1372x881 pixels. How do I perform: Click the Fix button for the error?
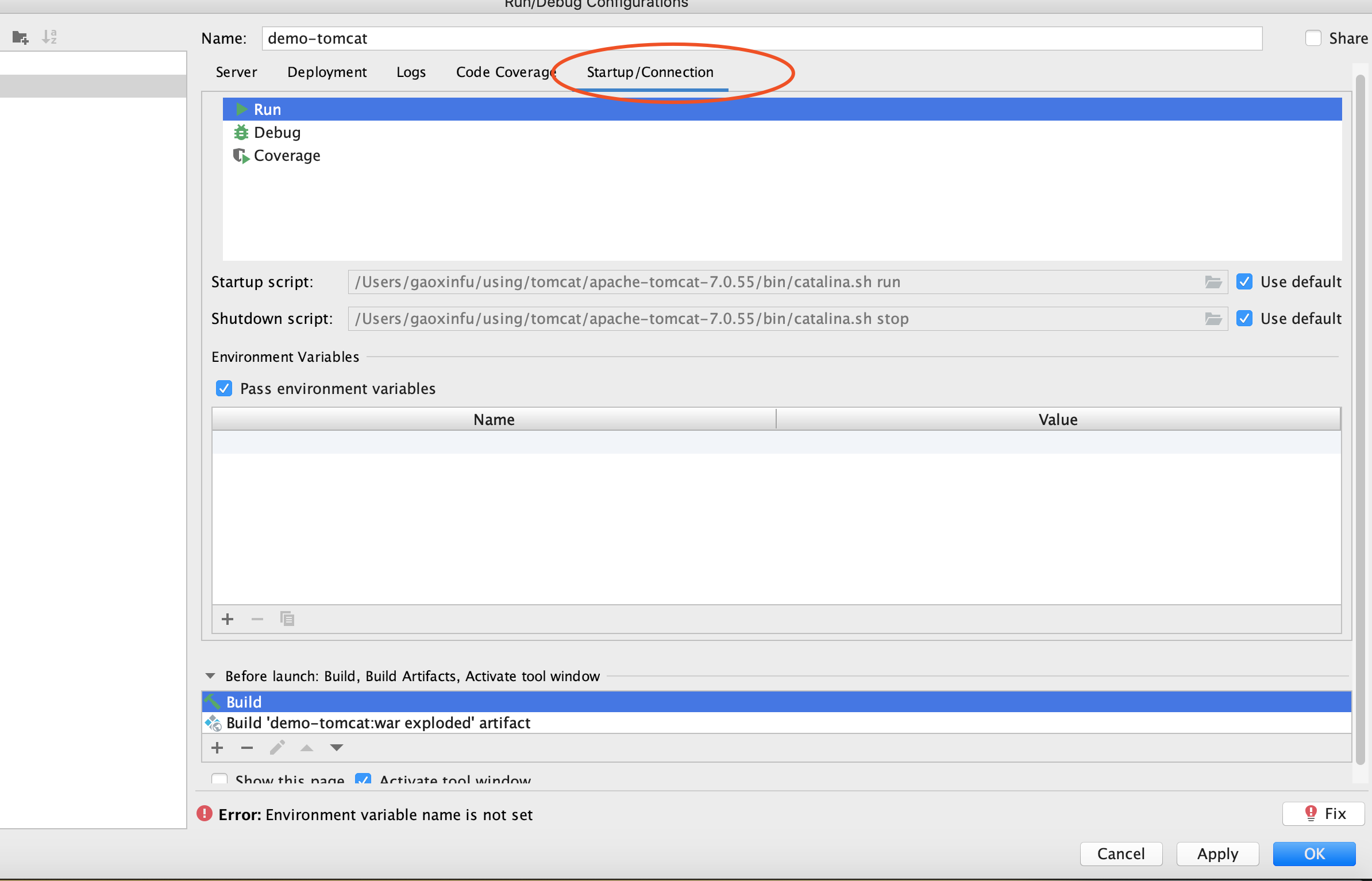(x=1323, y=814)
